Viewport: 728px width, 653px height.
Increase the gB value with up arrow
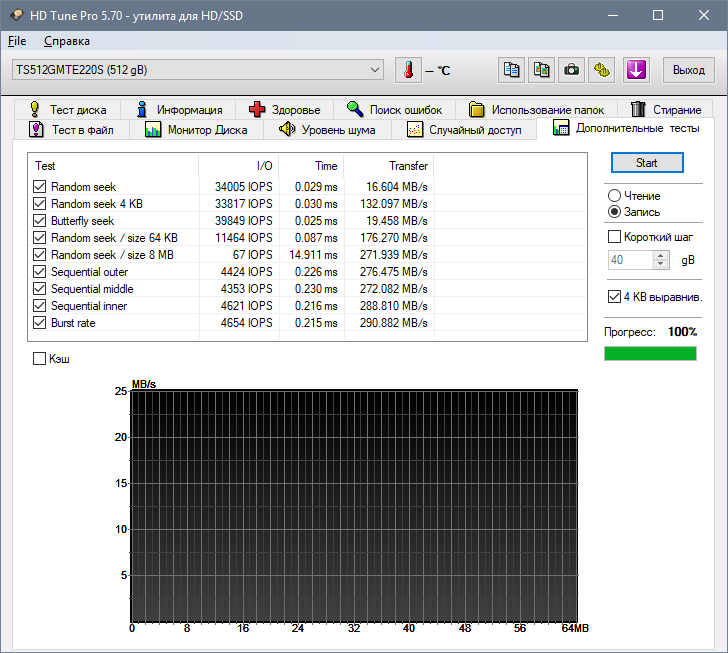[x=660, y=255]
